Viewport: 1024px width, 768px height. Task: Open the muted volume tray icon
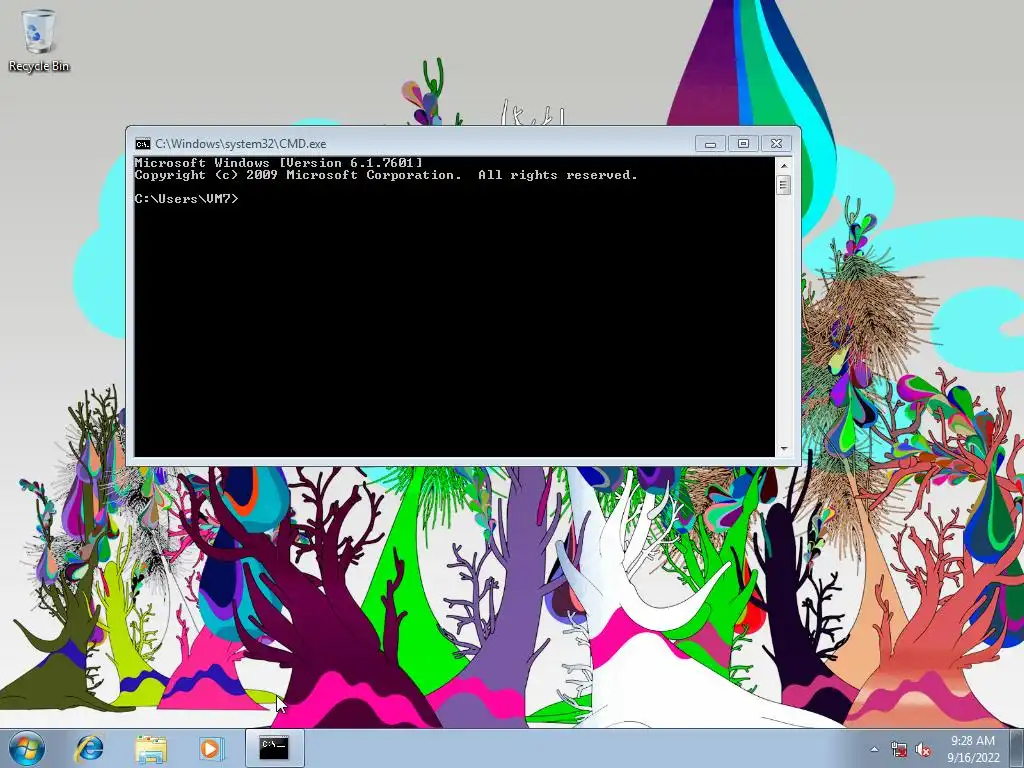pos(923,750)
